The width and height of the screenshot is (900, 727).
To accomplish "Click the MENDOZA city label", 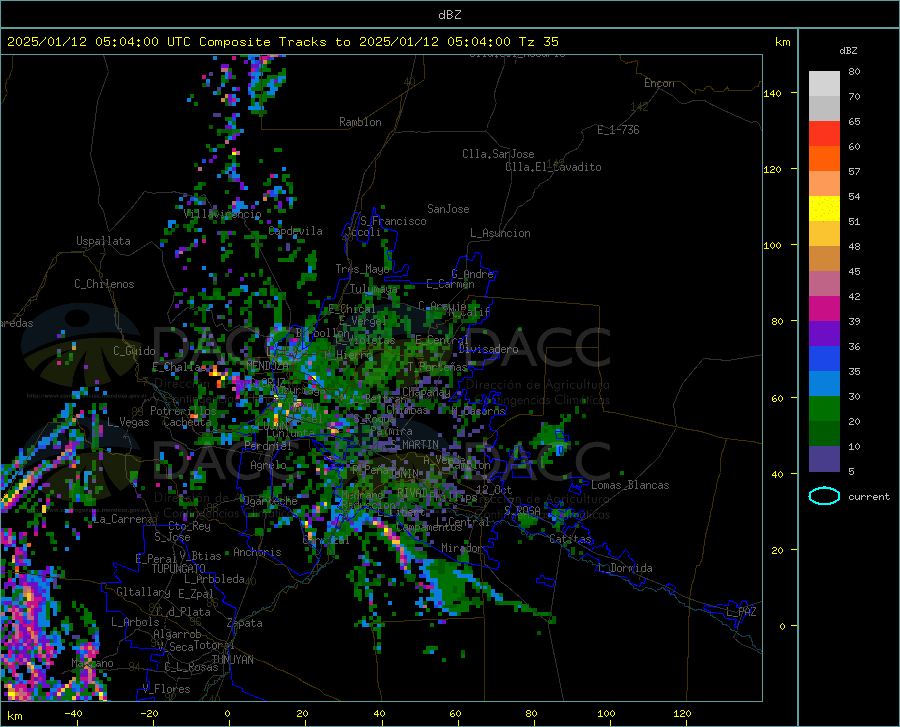I will pos(267,365).
